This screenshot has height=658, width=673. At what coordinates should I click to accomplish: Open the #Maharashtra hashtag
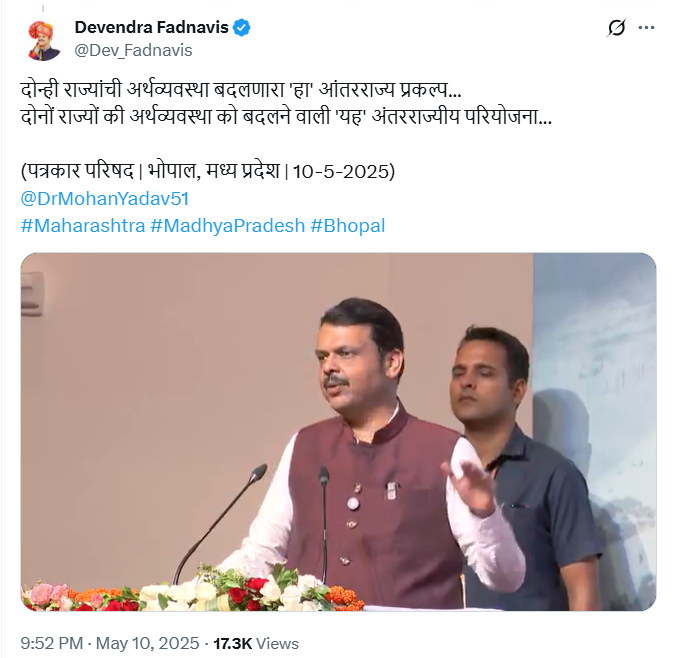click(x=83, y=225)
